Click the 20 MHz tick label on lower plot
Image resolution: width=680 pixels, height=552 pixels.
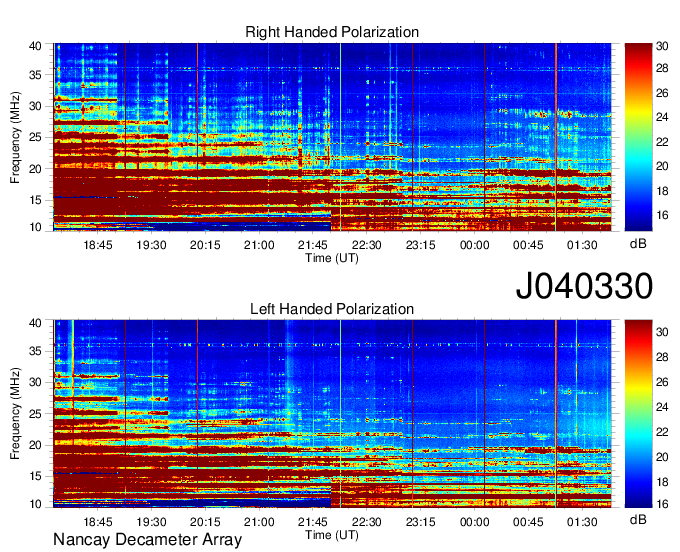35,445
